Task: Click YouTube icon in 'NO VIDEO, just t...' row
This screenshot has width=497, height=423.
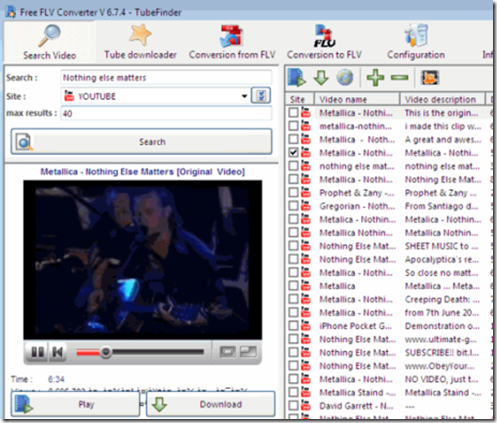Action: 306,379
